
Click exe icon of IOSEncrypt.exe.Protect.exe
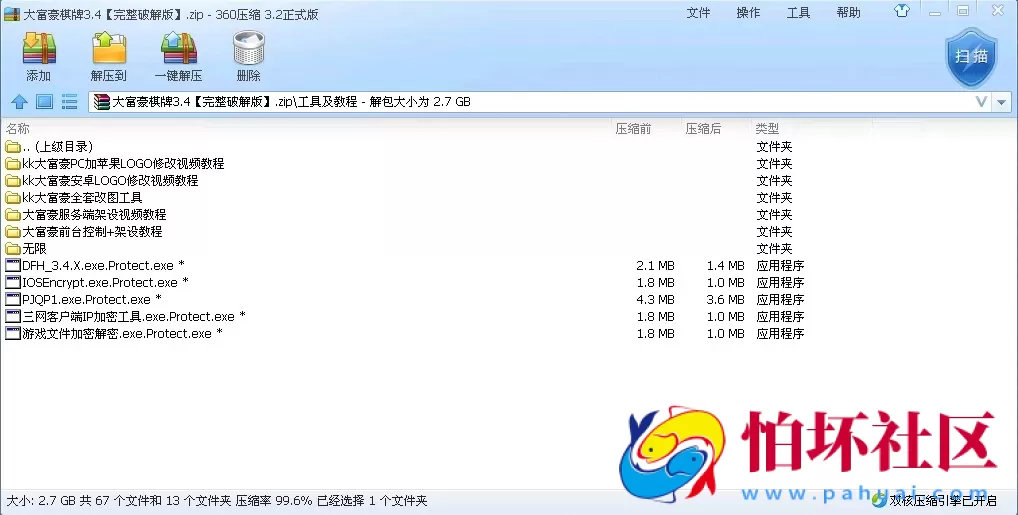[x=12, y=283]
